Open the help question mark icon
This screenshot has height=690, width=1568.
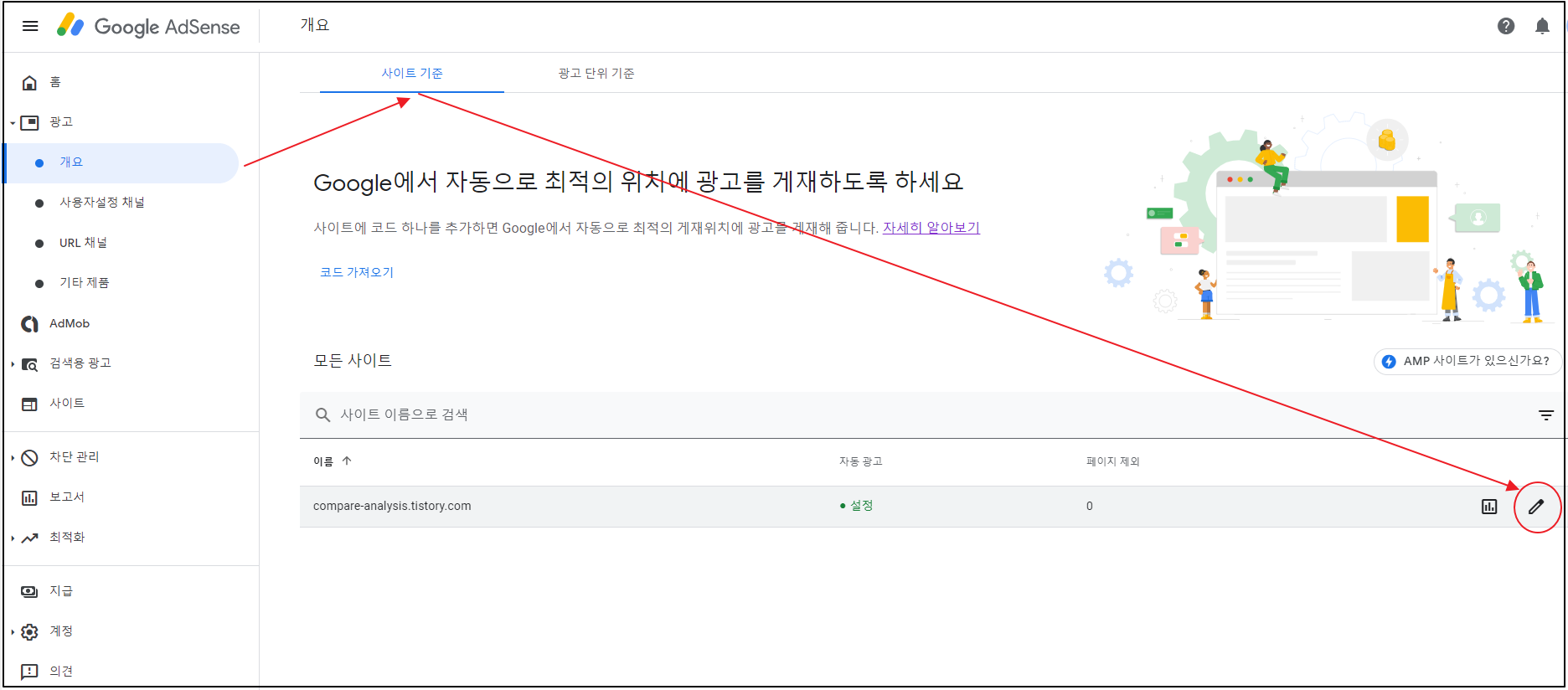[x=1506, y=26]
